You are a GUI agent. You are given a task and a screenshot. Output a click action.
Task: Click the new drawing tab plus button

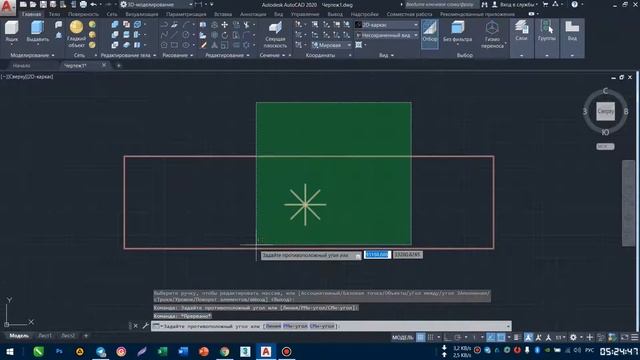(119, 65)
